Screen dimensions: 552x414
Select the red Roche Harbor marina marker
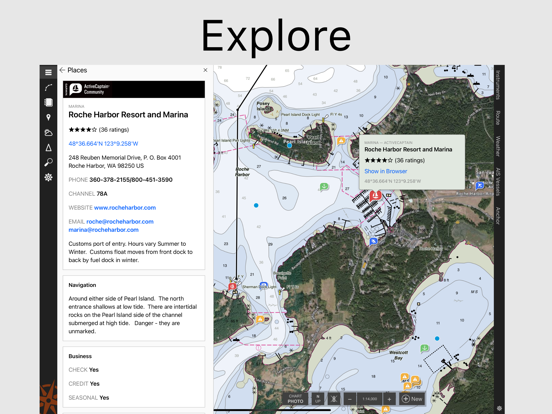375,195
